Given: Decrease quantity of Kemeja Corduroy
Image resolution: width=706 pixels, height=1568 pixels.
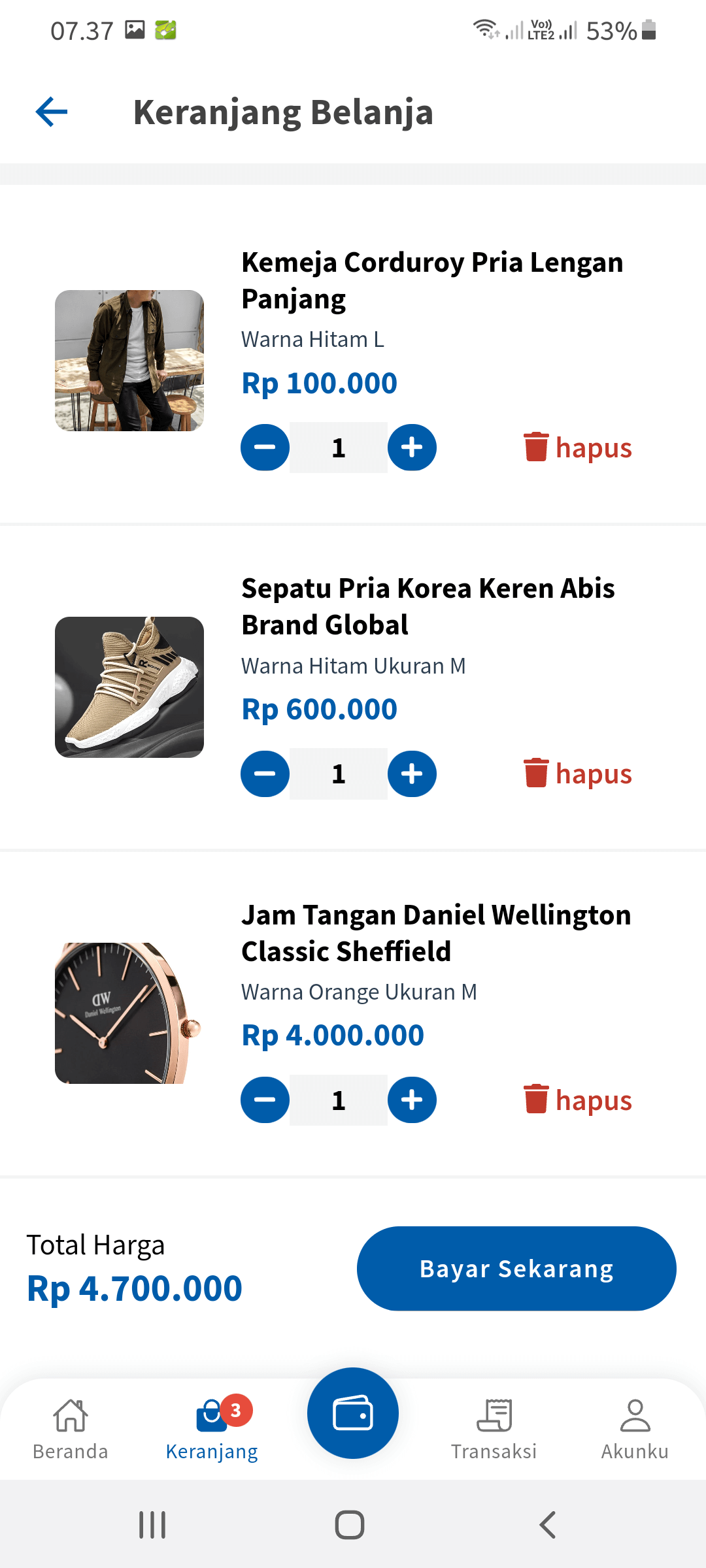Looking at the screenshot, I should (x=265, y=448).
